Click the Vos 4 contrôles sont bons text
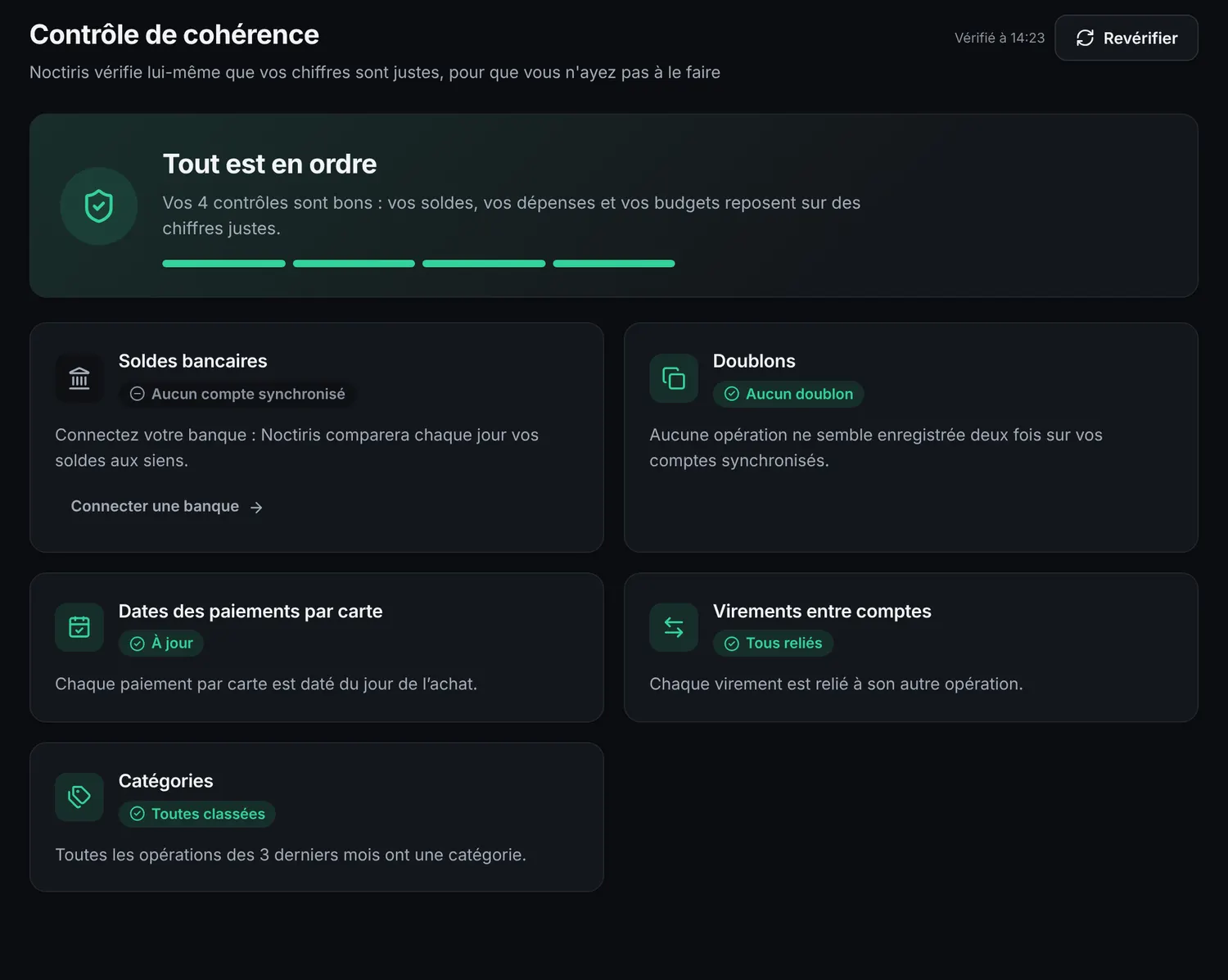The width and height of the screenshot is (1228, 980). coord(512,215)
